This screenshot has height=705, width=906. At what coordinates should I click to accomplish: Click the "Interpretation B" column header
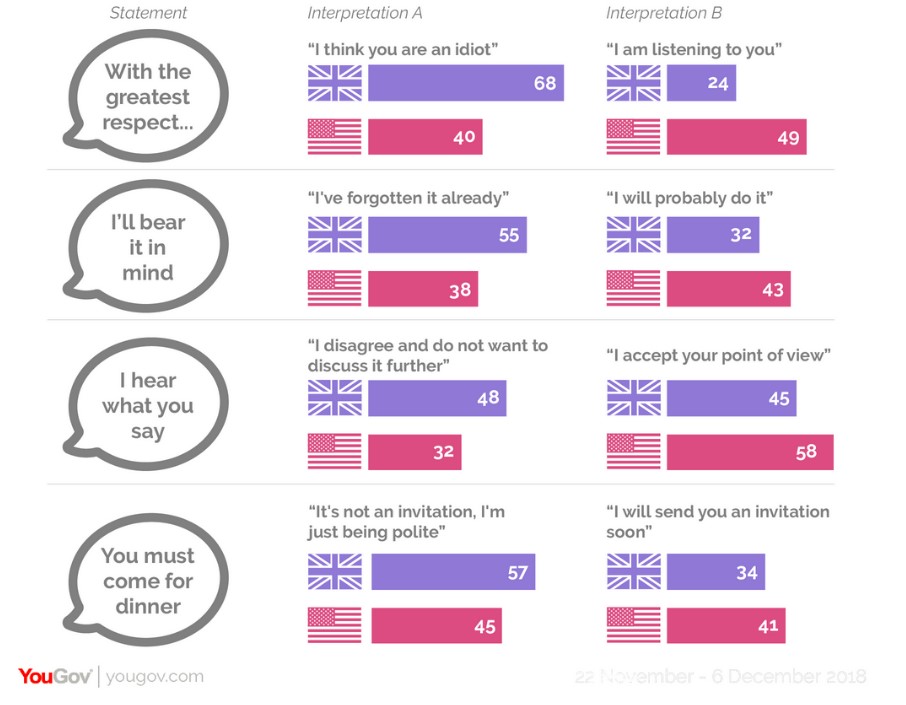point(664,13)
